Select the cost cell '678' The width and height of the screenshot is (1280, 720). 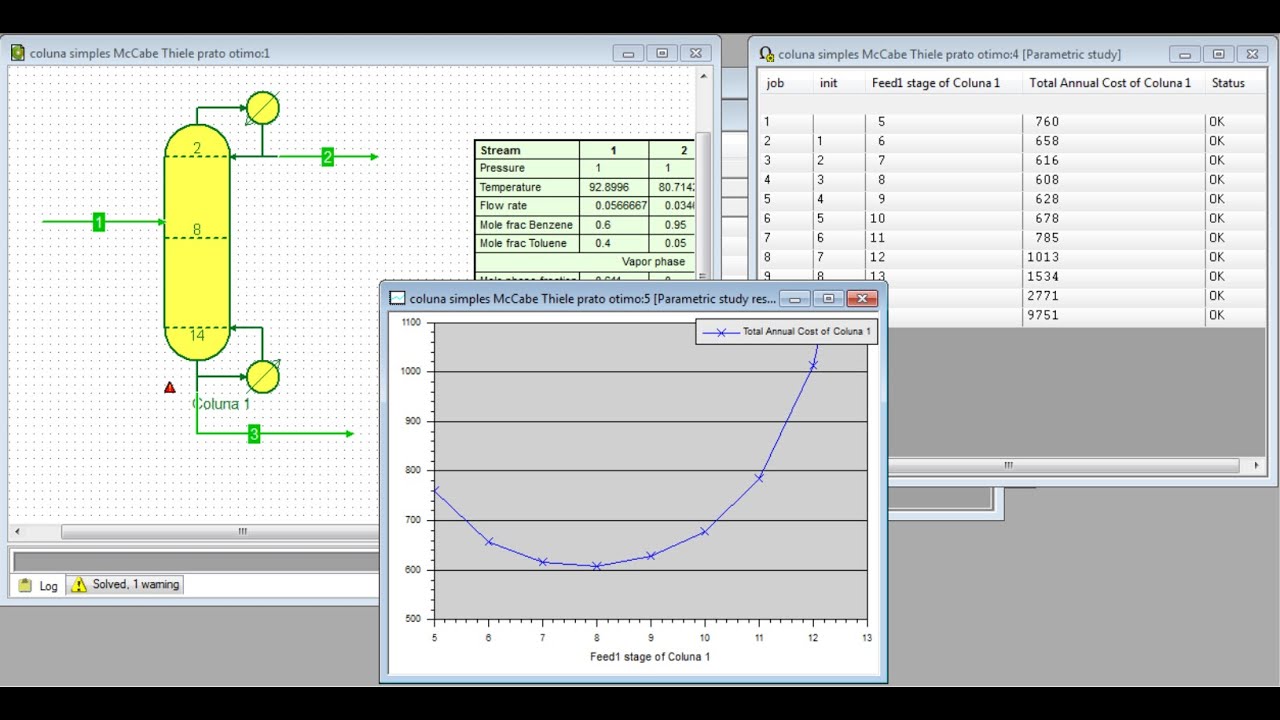pos(1047,219)
